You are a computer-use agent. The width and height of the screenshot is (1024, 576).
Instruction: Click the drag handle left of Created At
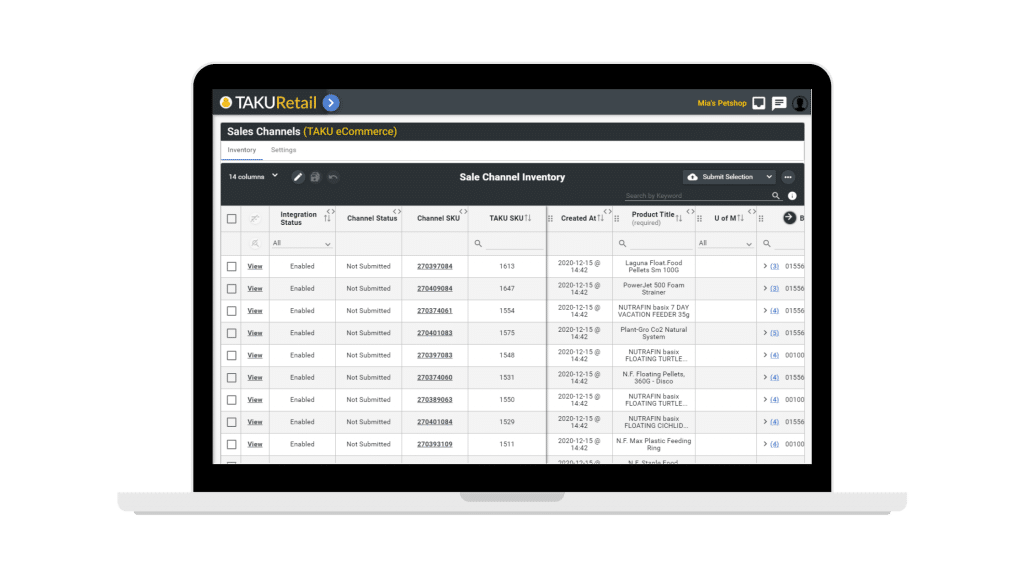[x=551, y=219]
